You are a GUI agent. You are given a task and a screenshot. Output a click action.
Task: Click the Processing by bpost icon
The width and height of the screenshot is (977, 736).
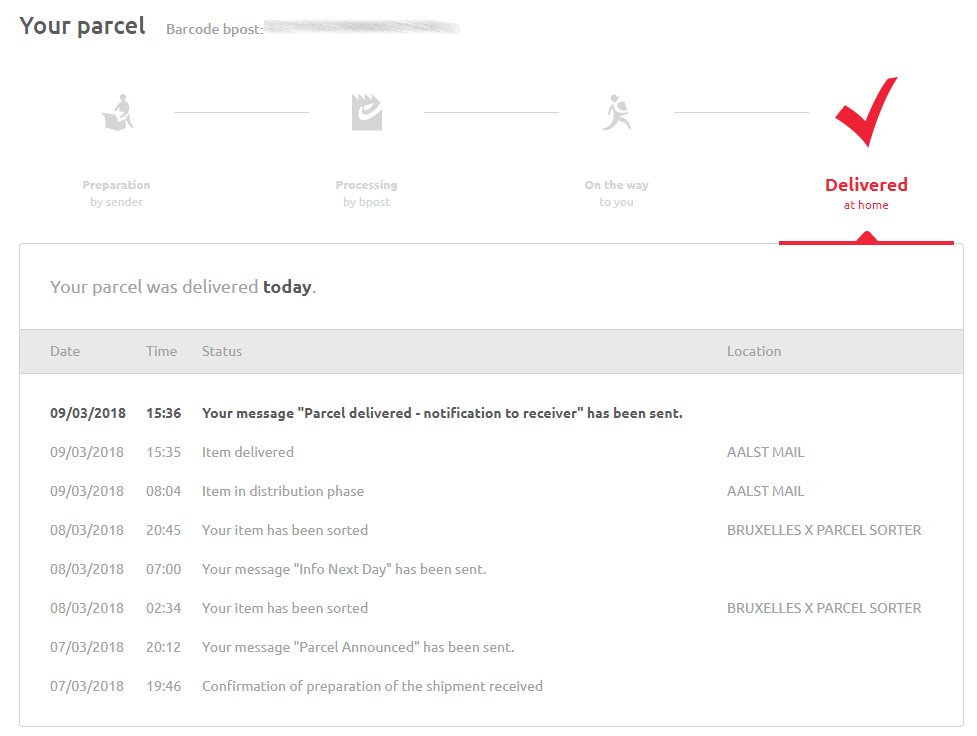(366, 112)
